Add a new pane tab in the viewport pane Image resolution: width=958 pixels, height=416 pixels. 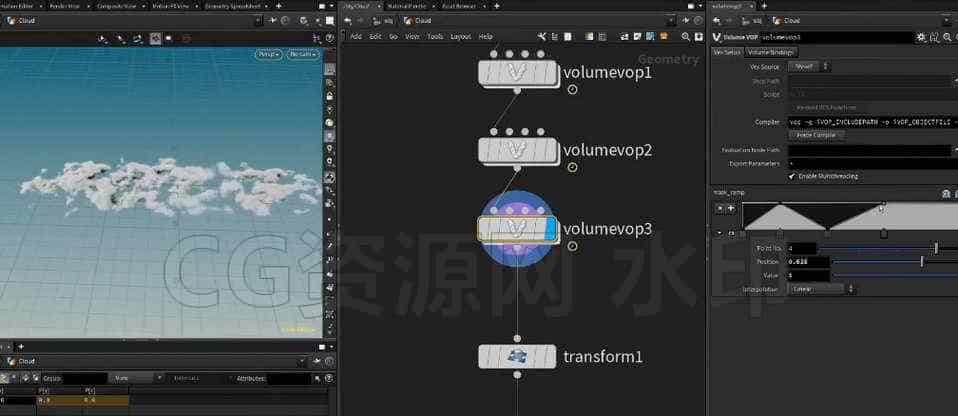[279, 5]
